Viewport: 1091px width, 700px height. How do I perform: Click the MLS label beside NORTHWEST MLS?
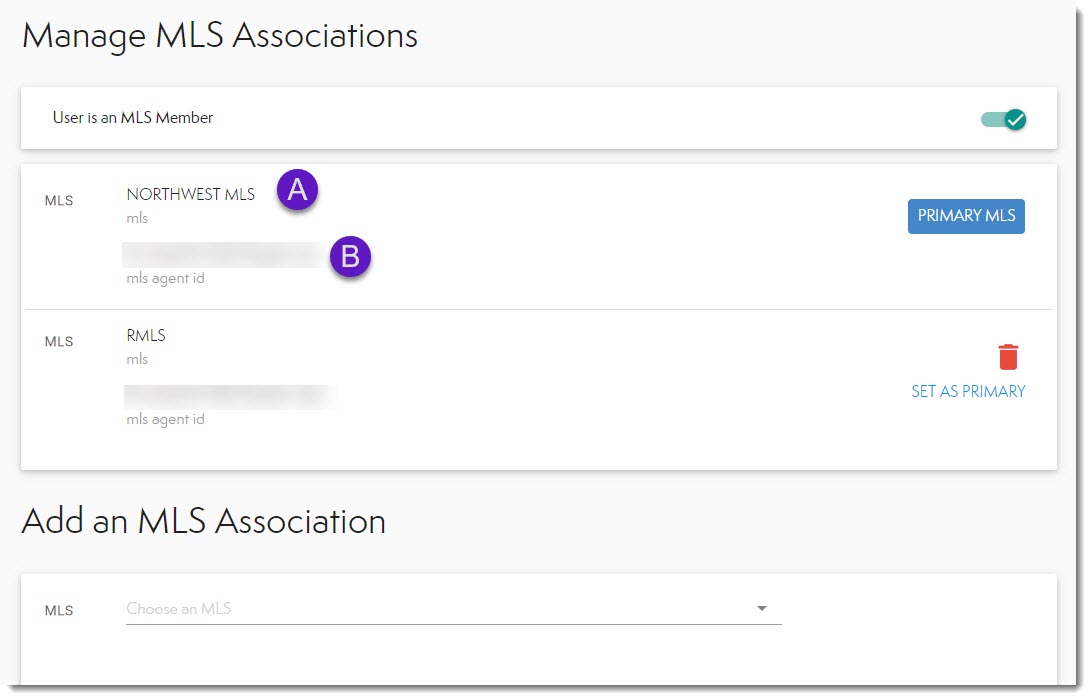pos(59,201)
